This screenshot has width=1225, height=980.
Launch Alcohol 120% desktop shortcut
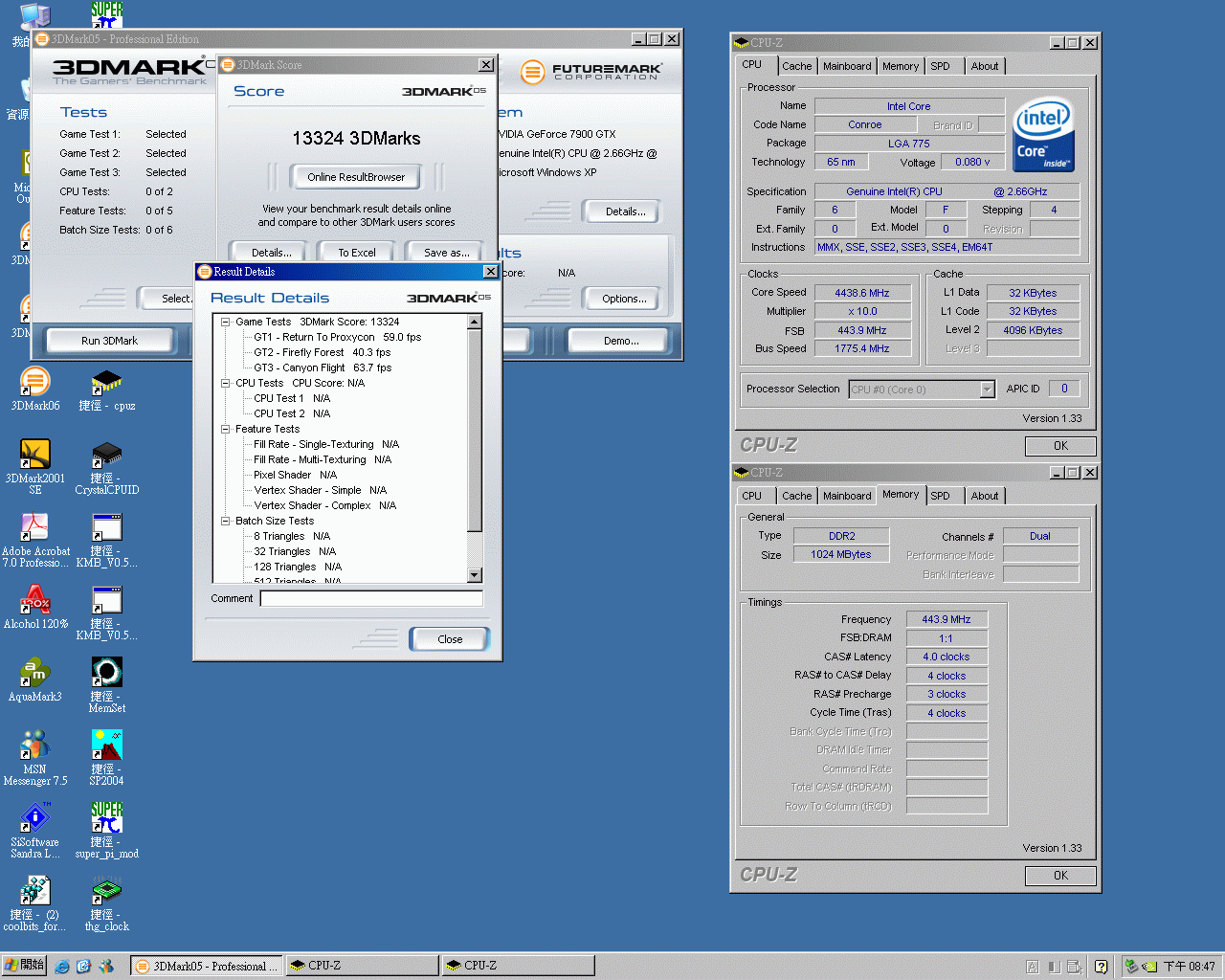[x=35, y=600]
